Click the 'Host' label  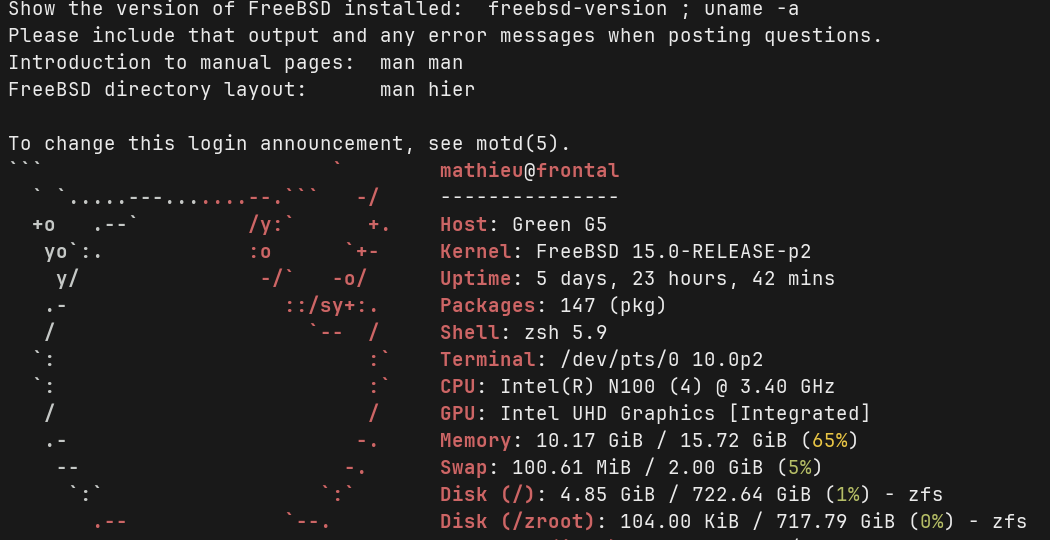463,225
